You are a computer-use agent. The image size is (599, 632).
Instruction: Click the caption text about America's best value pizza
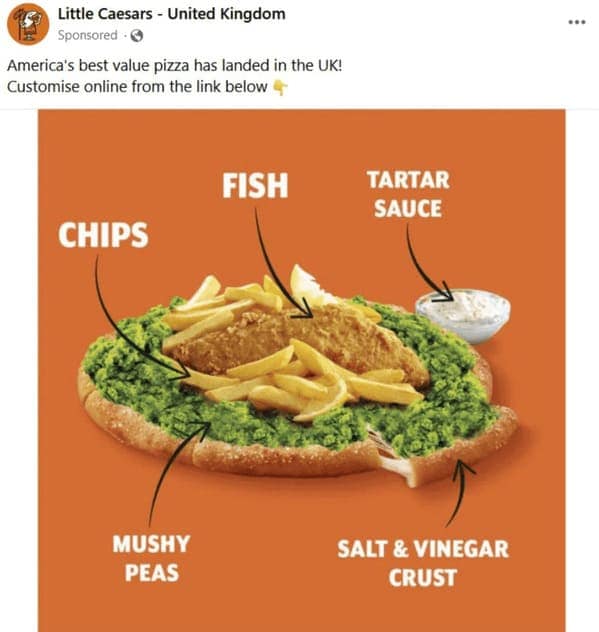tap(175, 65)
